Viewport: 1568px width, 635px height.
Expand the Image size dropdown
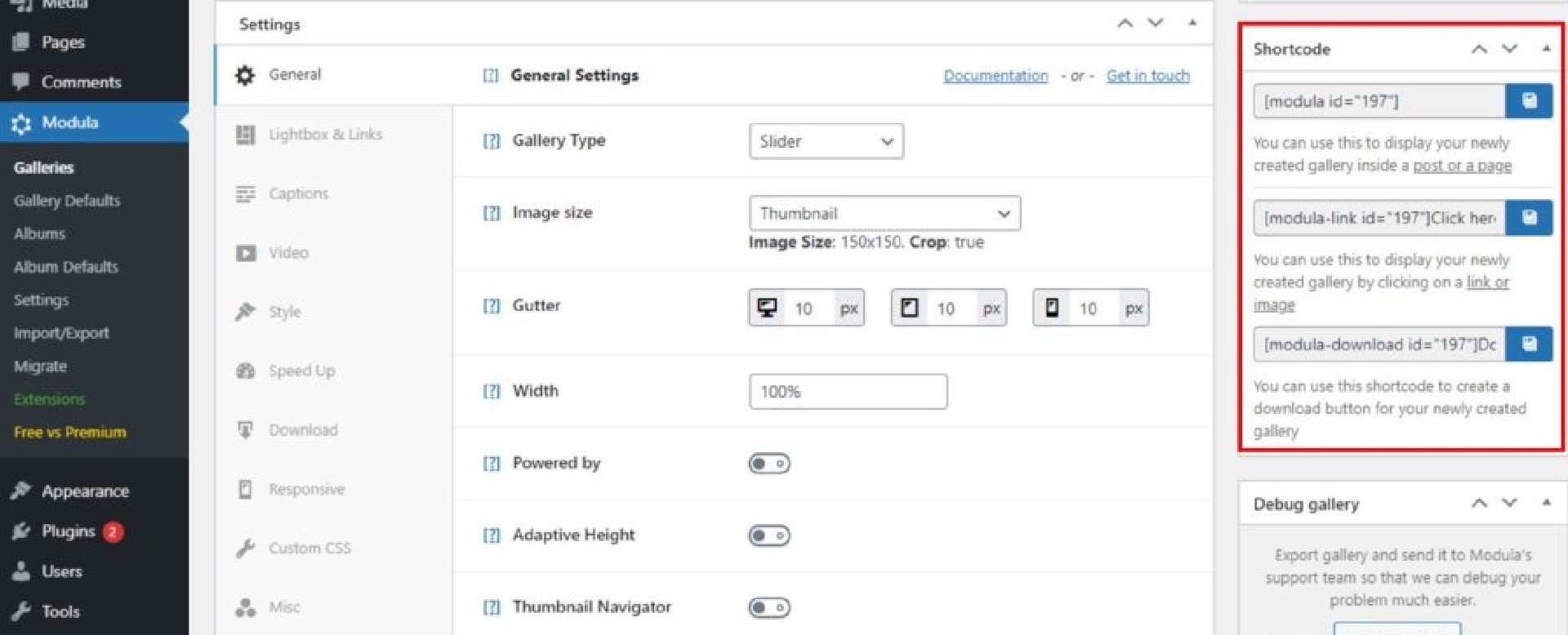pos(884,214)
